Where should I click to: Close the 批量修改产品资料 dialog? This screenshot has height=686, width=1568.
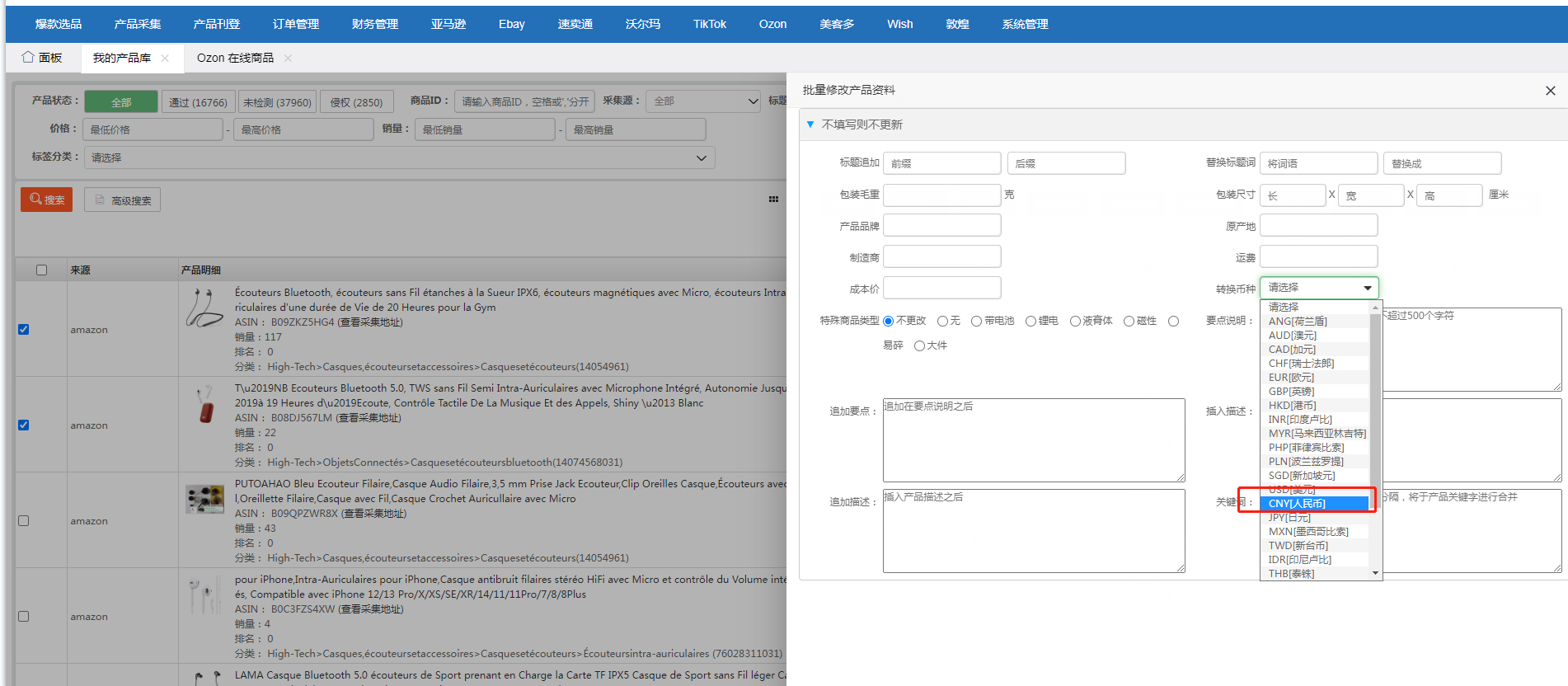(x=1550, y=91)
